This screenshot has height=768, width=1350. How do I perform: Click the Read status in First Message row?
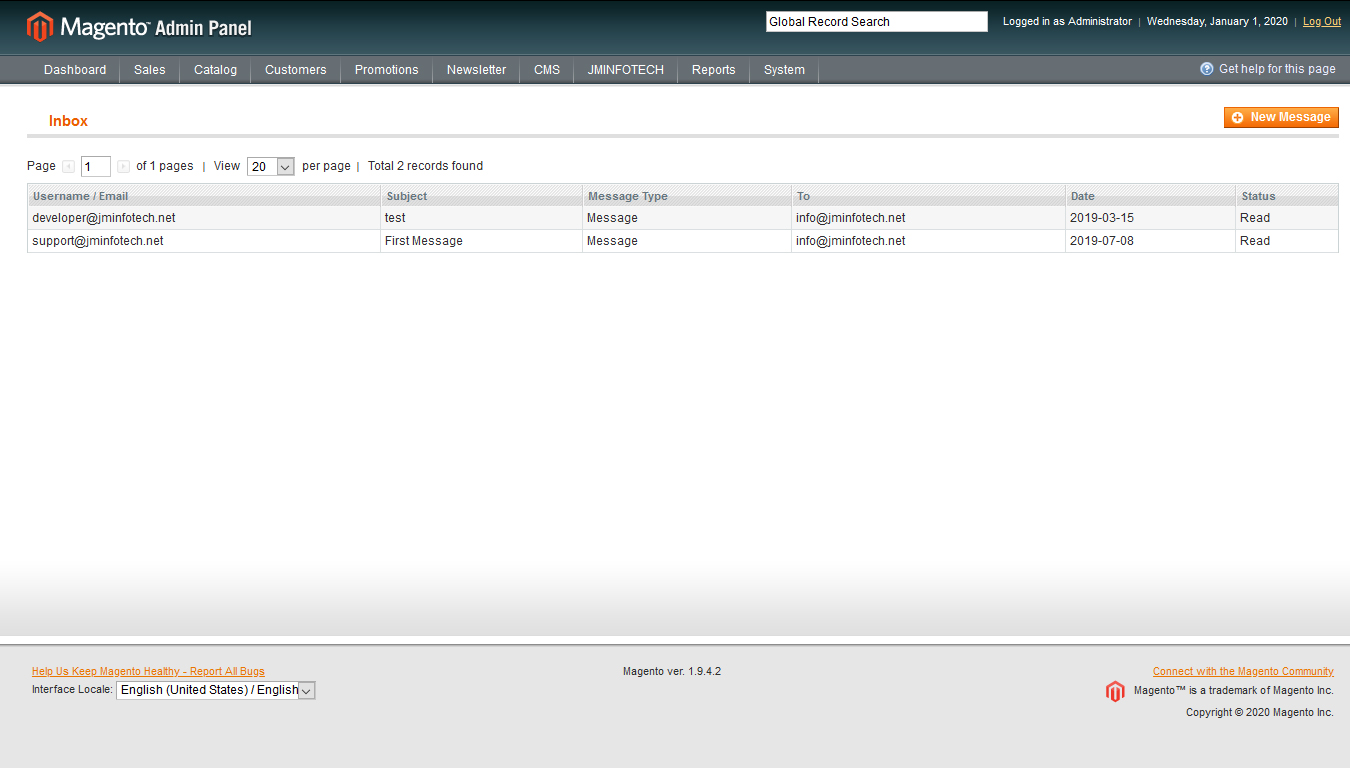(x=1255, y=241)
